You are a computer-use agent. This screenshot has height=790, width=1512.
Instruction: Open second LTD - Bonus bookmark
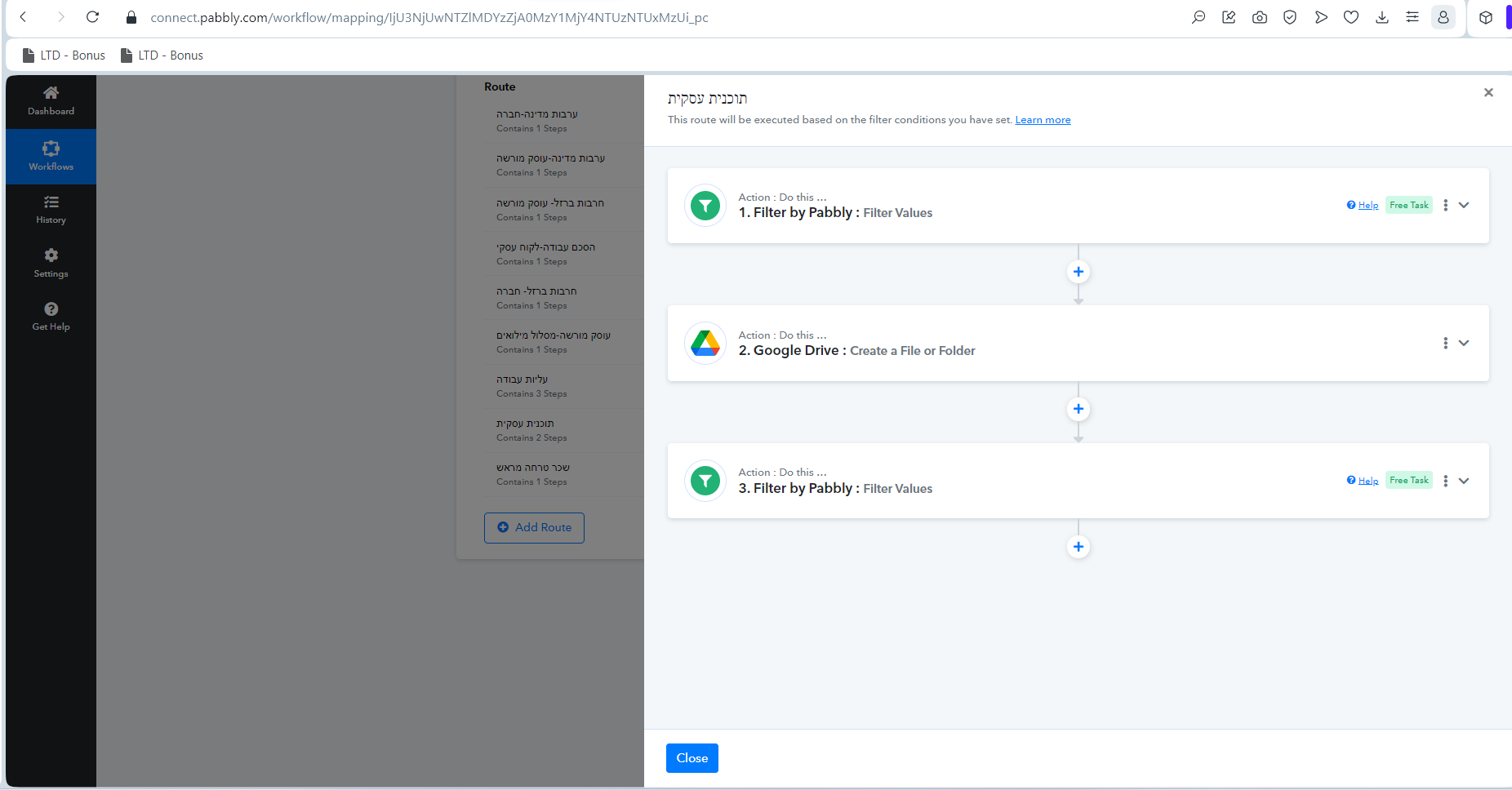click(162, 55)
